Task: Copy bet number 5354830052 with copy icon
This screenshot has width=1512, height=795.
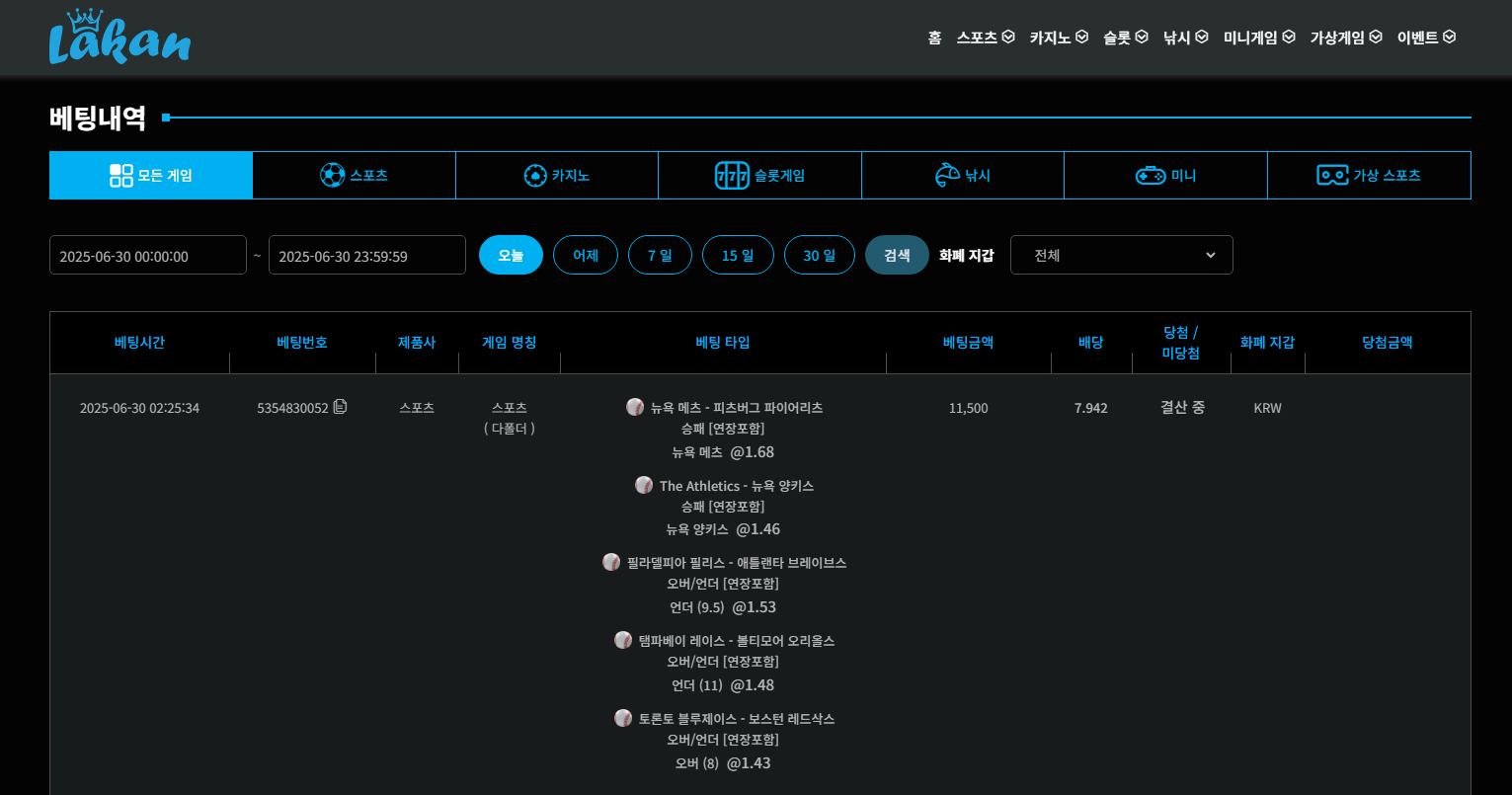Action: [341, 407]
